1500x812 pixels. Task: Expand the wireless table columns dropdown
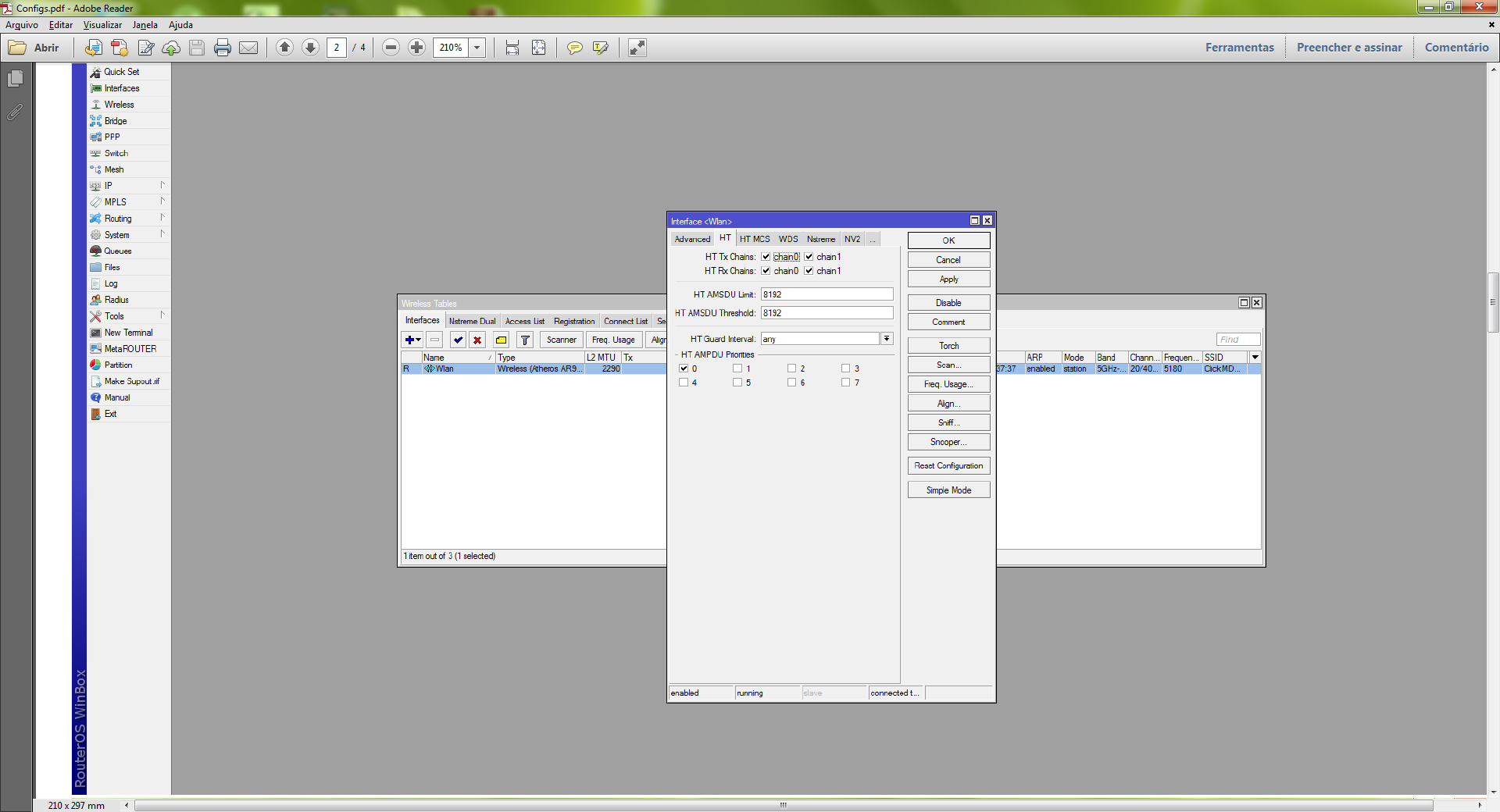click(1255, 358)
